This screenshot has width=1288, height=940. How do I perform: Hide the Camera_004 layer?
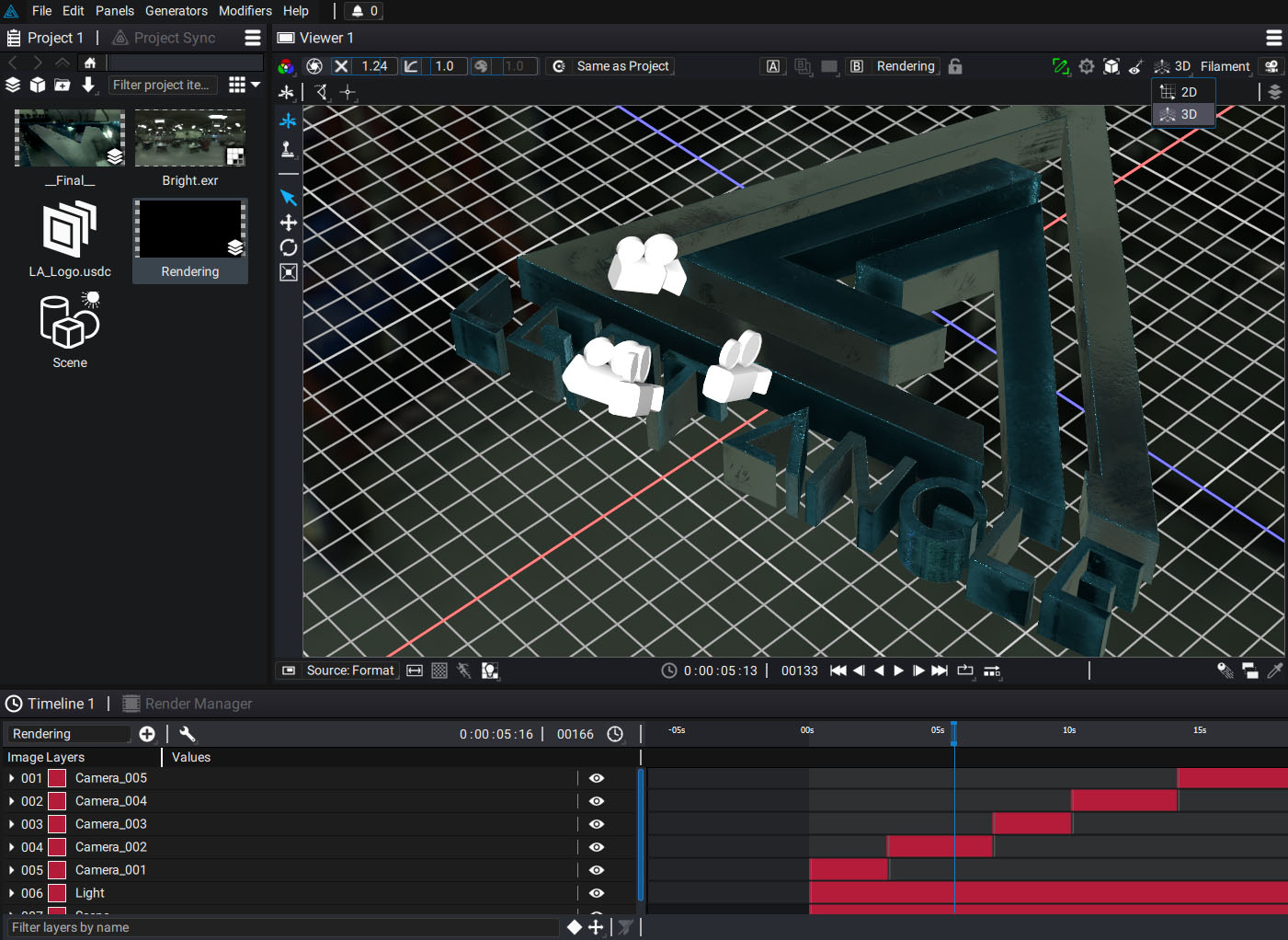[x=597, y=801]
